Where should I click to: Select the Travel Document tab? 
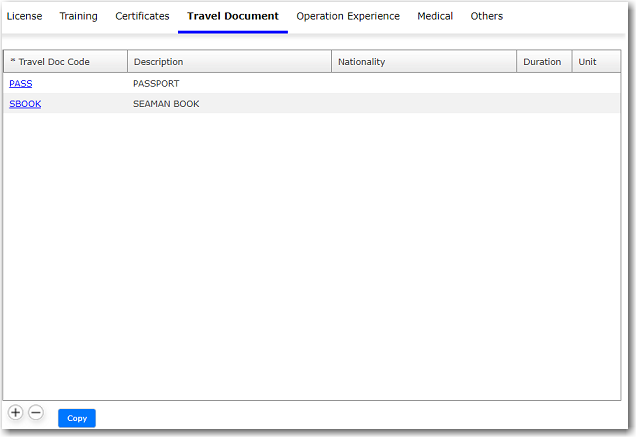[x=233, y=16]
